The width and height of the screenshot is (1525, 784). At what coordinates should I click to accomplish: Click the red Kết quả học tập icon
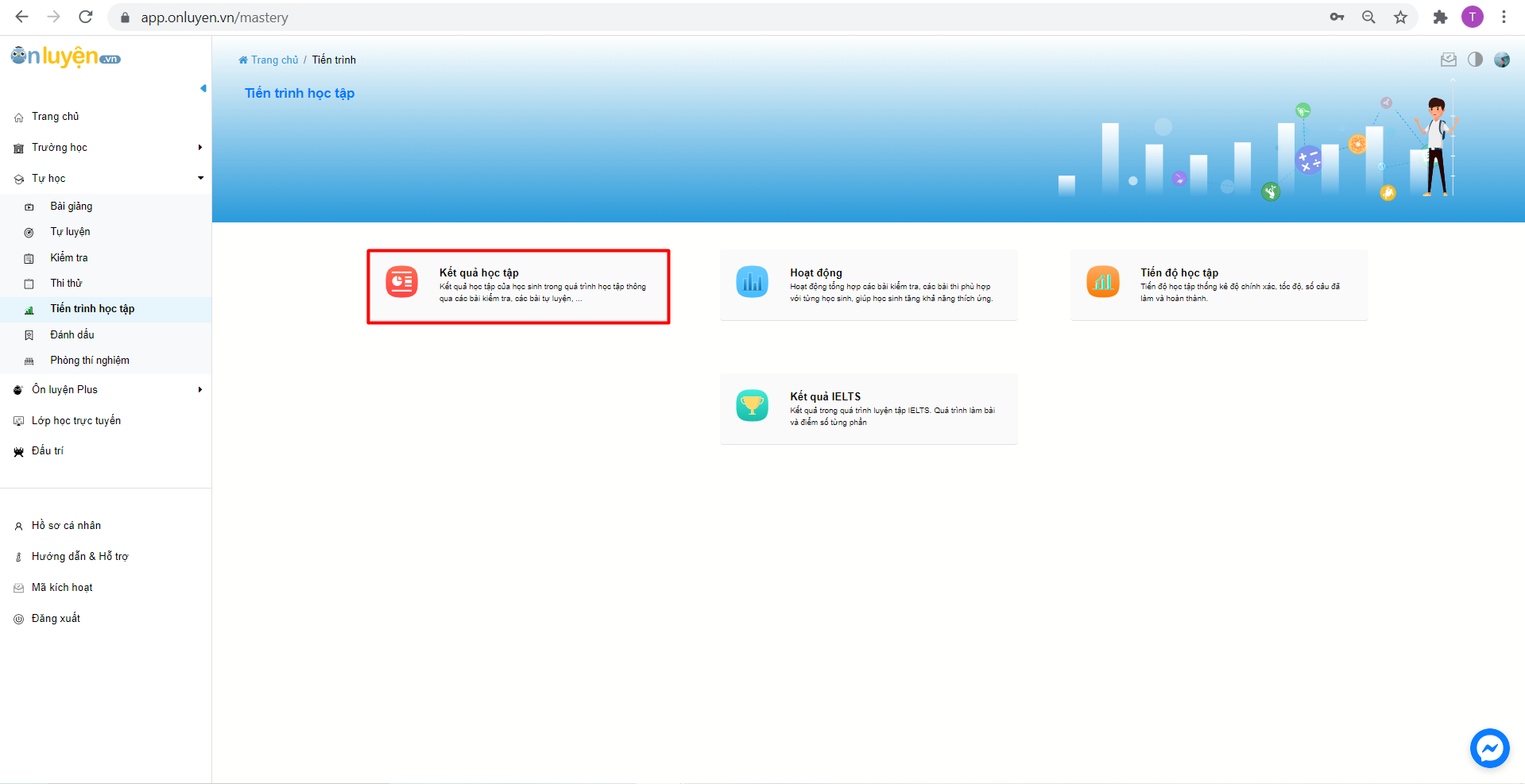point(401,282)
